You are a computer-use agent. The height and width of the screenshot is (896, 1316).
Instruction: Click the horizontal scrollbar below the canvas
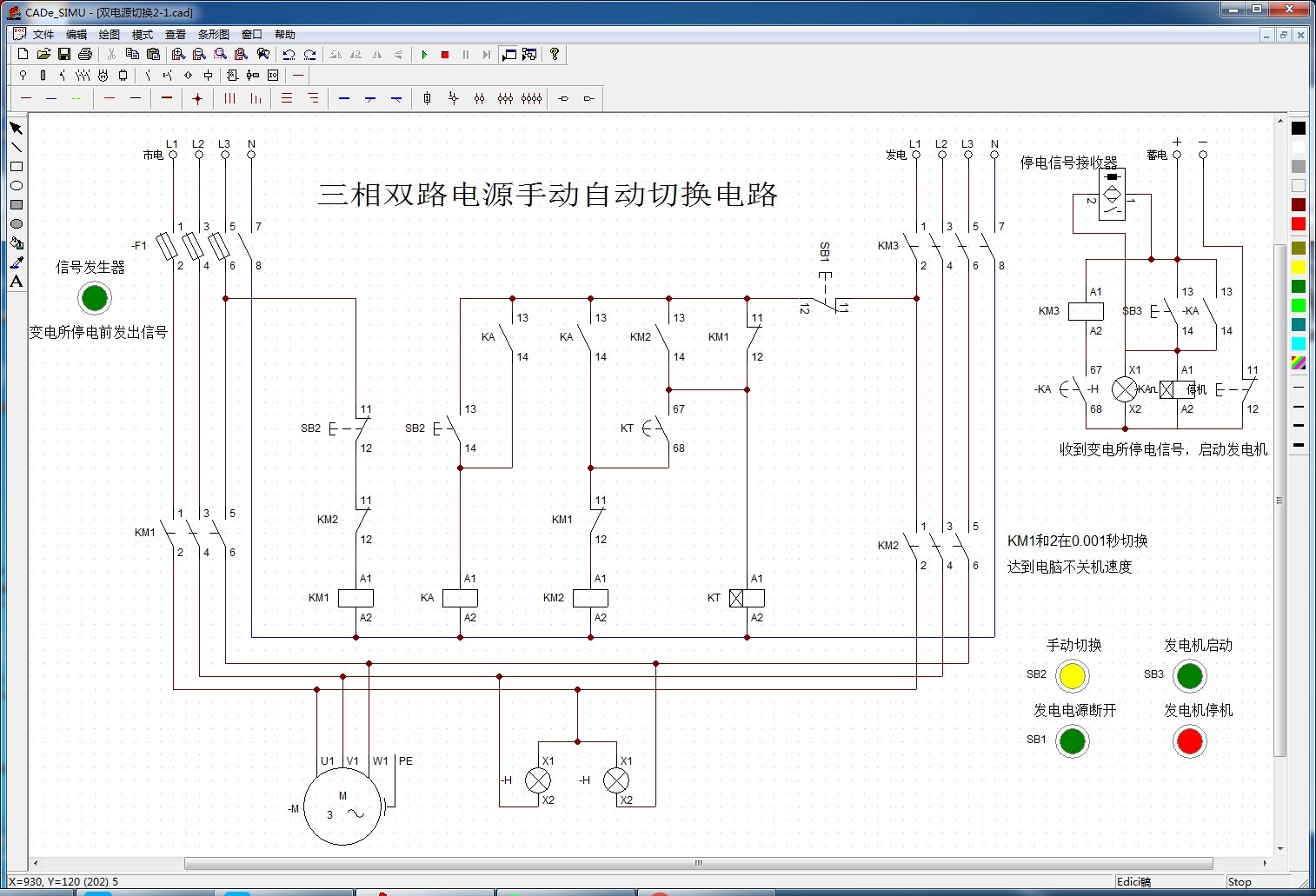click(x=697, y=864)
